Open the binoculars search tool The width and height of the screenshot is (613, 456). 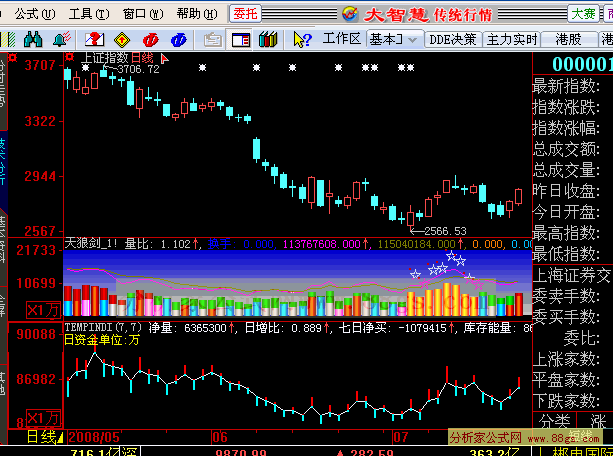coord(33,39)
